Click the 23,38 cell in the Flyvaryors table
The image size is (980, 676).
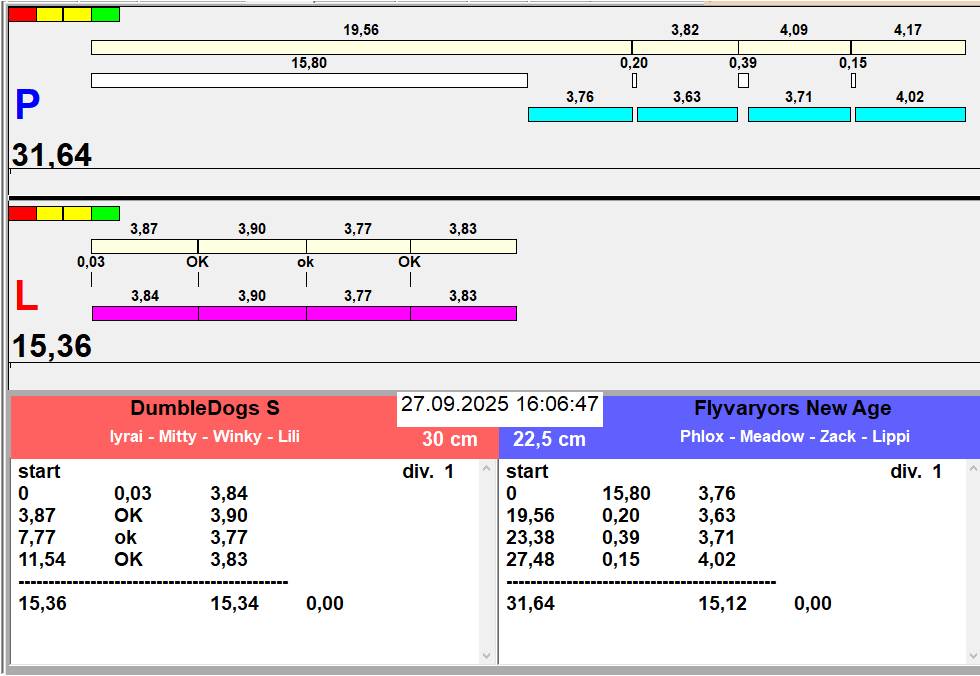coord(530,537)
